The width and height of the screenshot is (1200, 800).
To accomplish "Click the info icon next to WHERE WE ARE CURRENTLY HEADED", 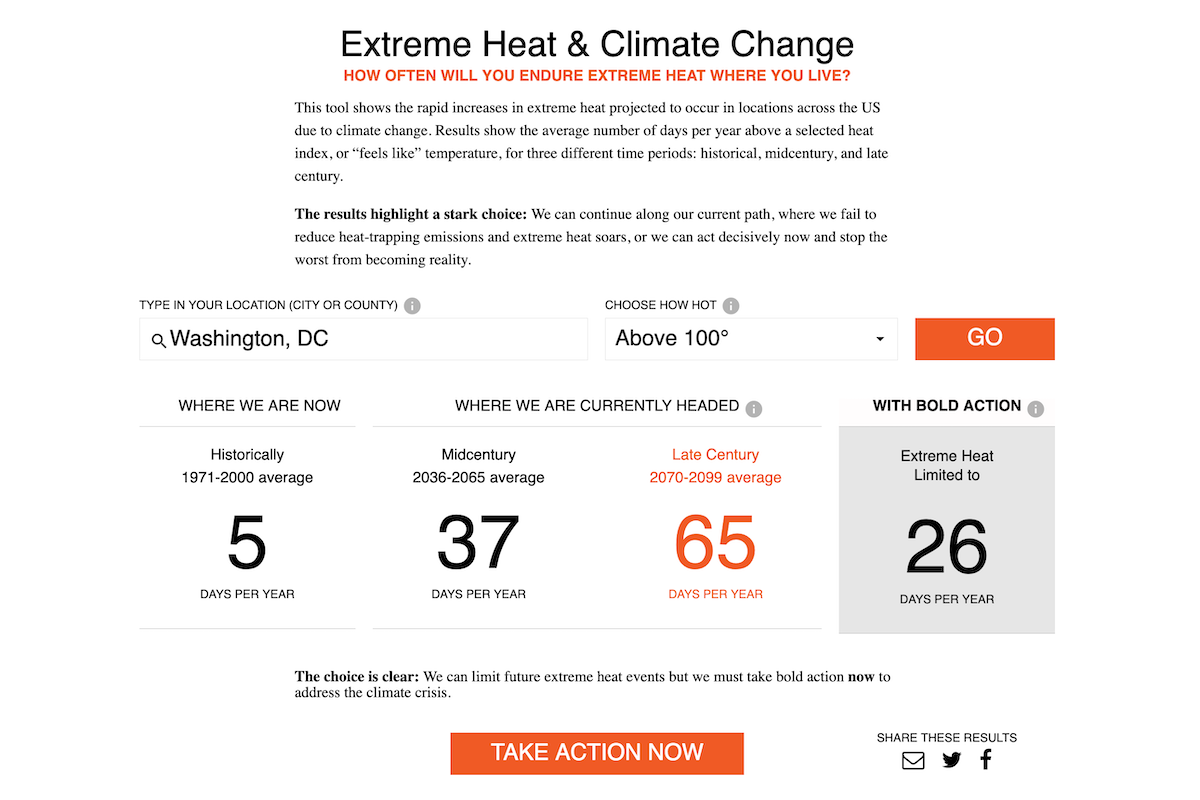I will [x=754, y=408].
